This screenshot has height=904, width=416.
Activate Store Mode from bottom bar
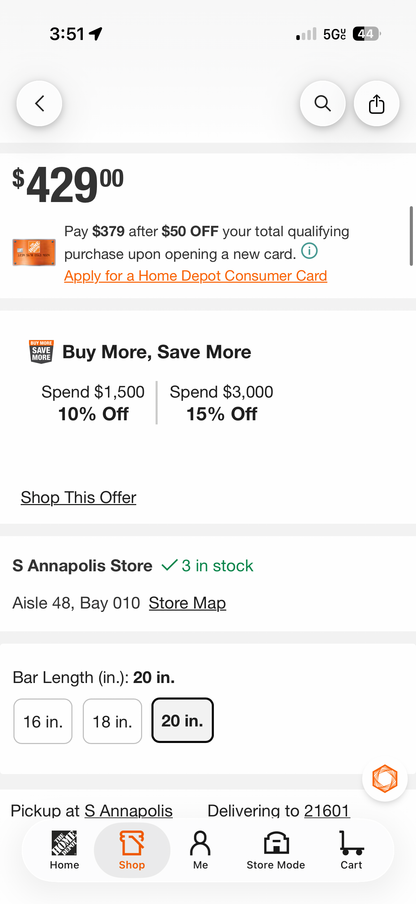(x=276, y=850)
